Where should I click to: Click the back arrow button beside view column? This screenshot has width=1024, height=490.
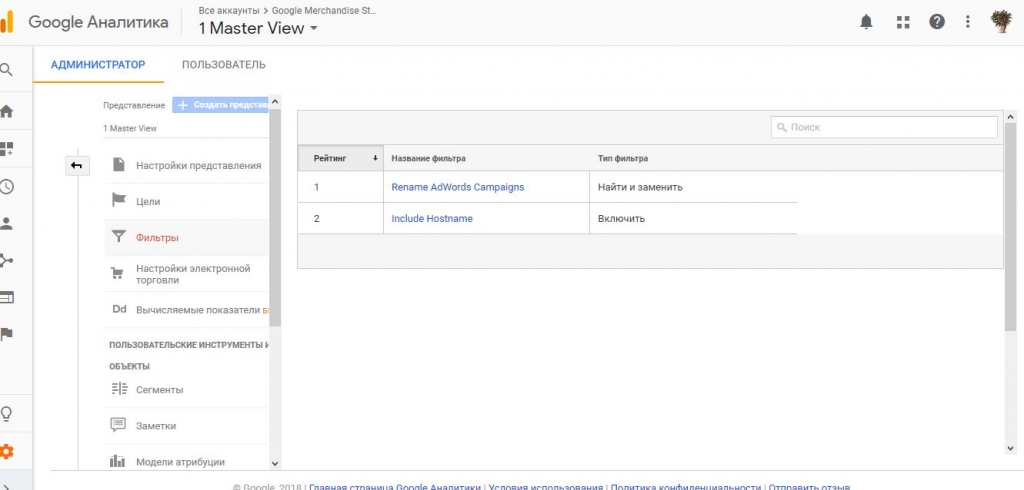(x=76, y=166)
